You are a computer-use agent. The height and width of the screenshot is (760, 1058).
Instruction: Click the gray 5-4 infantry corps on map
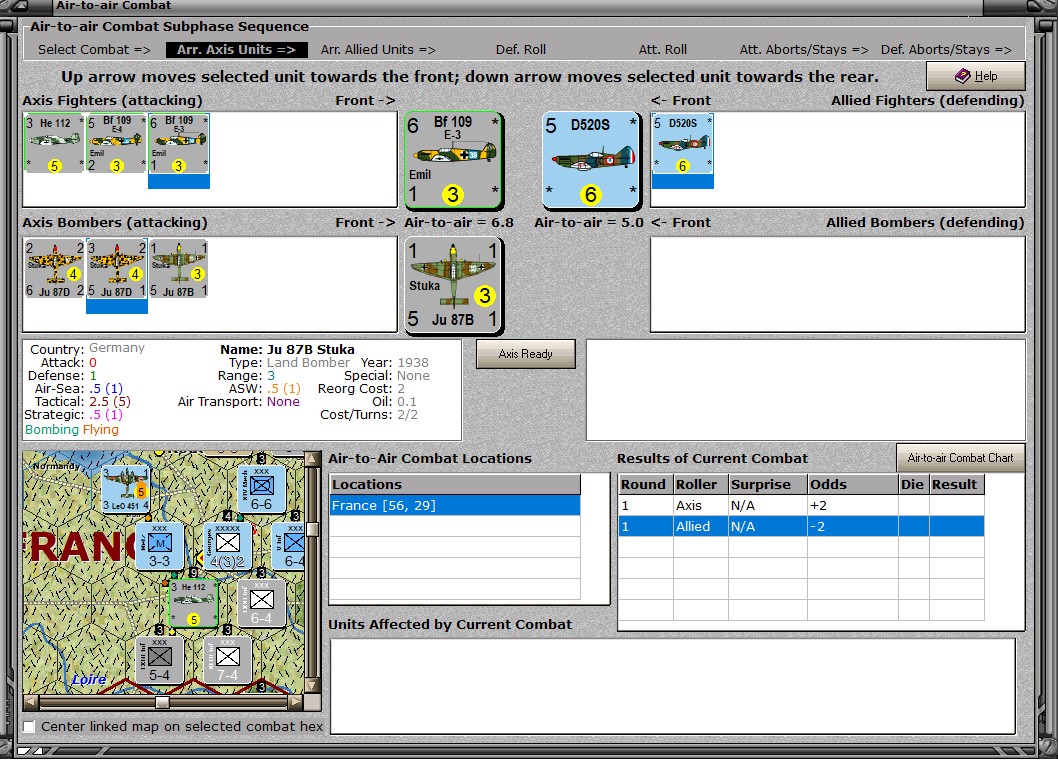pos(159,659)
